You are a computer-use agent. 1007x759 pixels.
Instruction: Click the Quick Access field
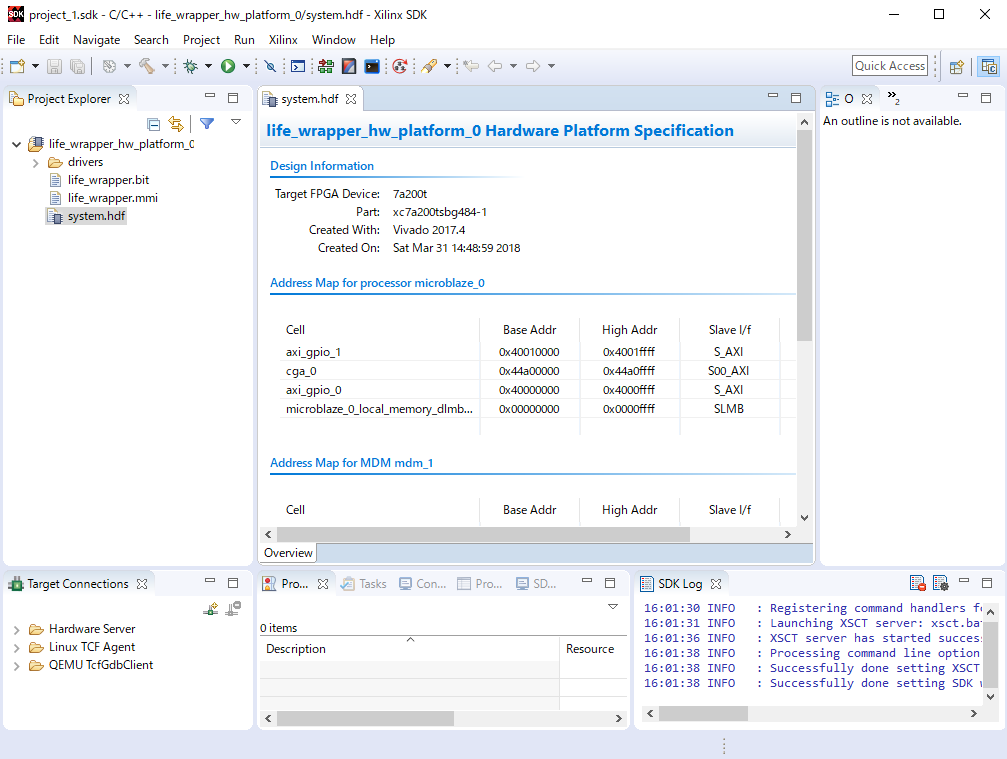[x=890, y=65]
